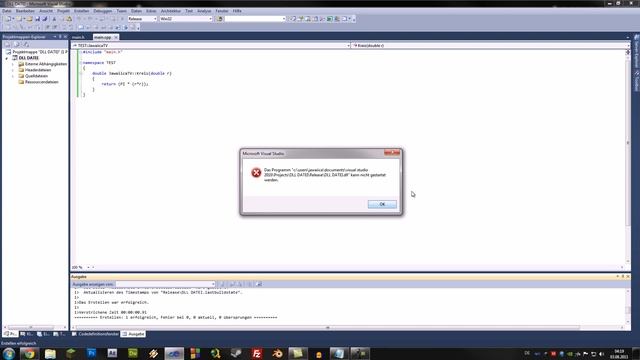
Task: Open Windows Explorer from the taskbar
Action: [x=50, y=353]
